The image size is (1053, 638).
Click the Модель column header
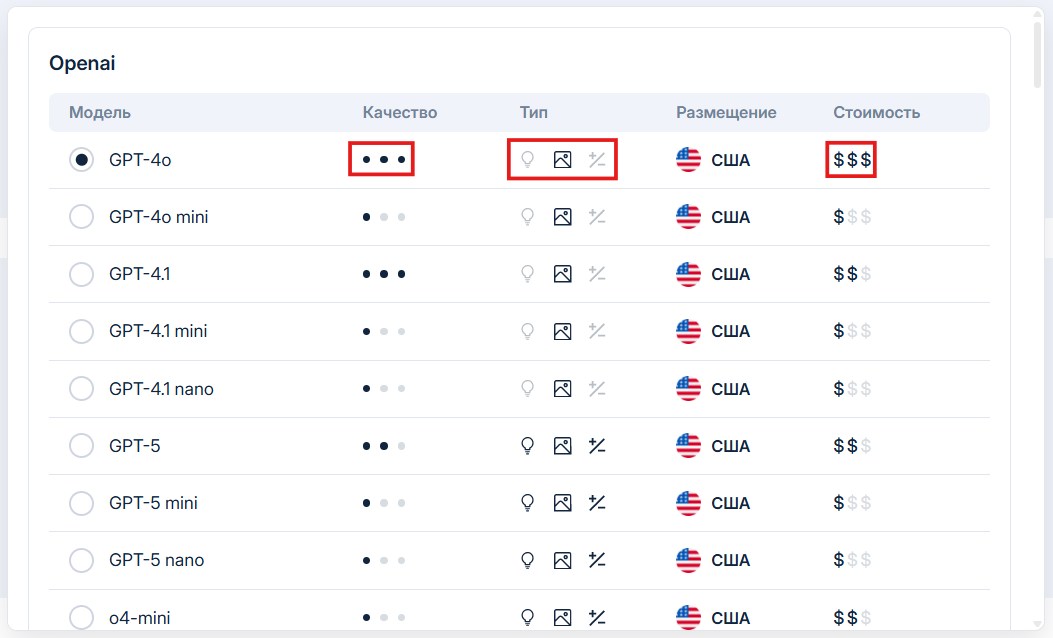coord(100,112)
